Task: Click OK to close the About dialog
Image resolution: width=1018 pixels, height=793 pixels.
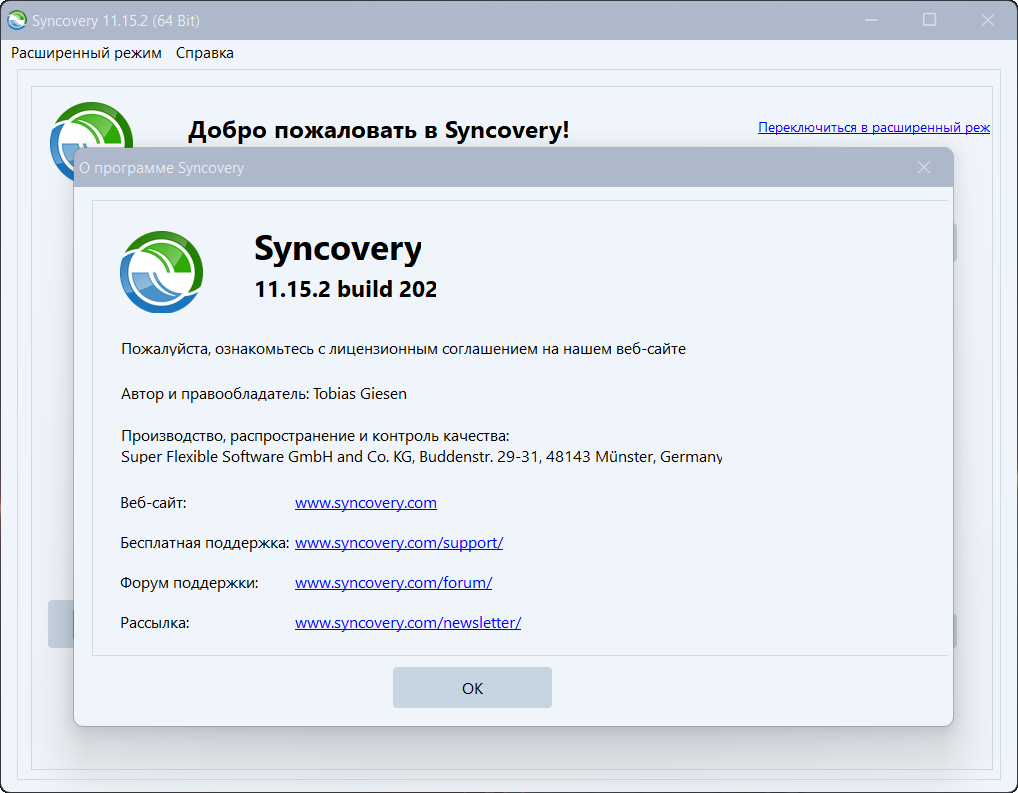Action: coord(472,688)
